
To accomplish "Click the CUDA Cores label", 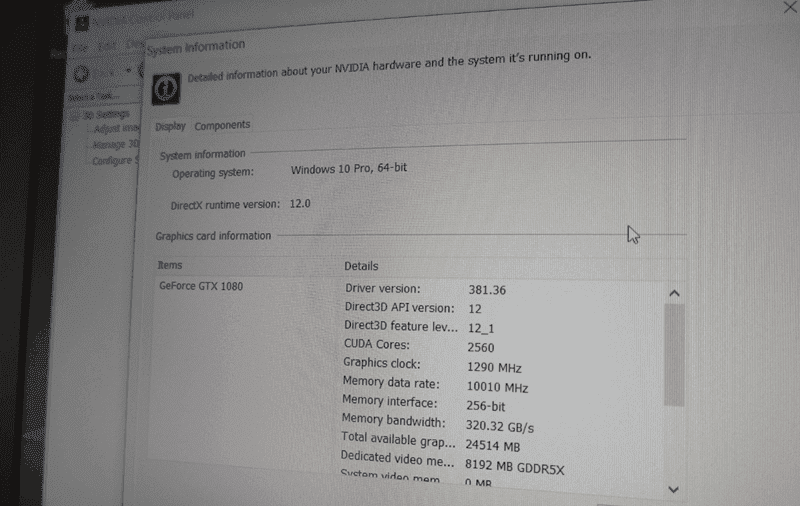I will [377, 344].
